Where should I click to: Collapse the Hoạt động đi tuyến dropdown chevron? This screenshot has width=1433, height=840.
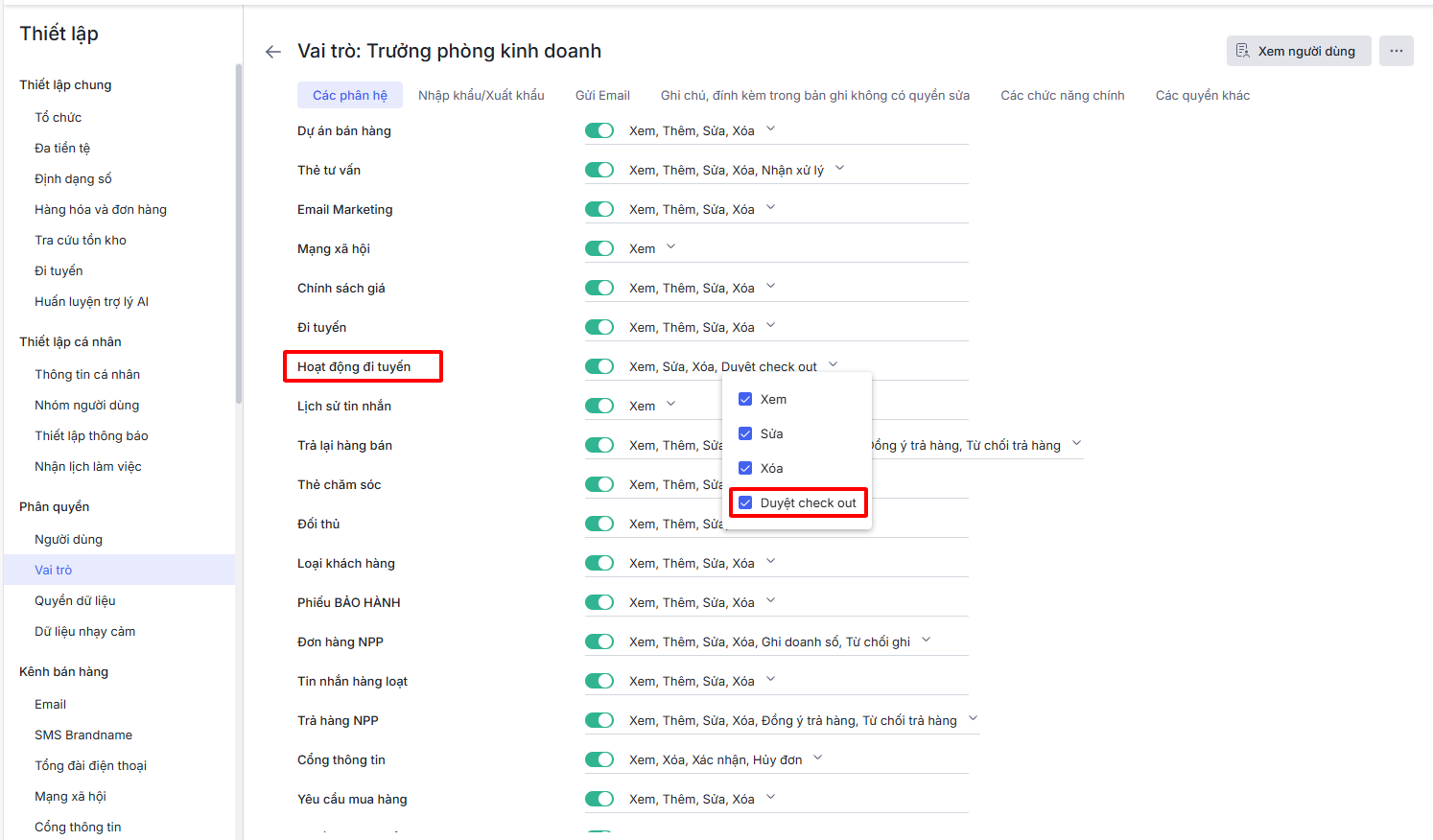[x=833, y=365]
